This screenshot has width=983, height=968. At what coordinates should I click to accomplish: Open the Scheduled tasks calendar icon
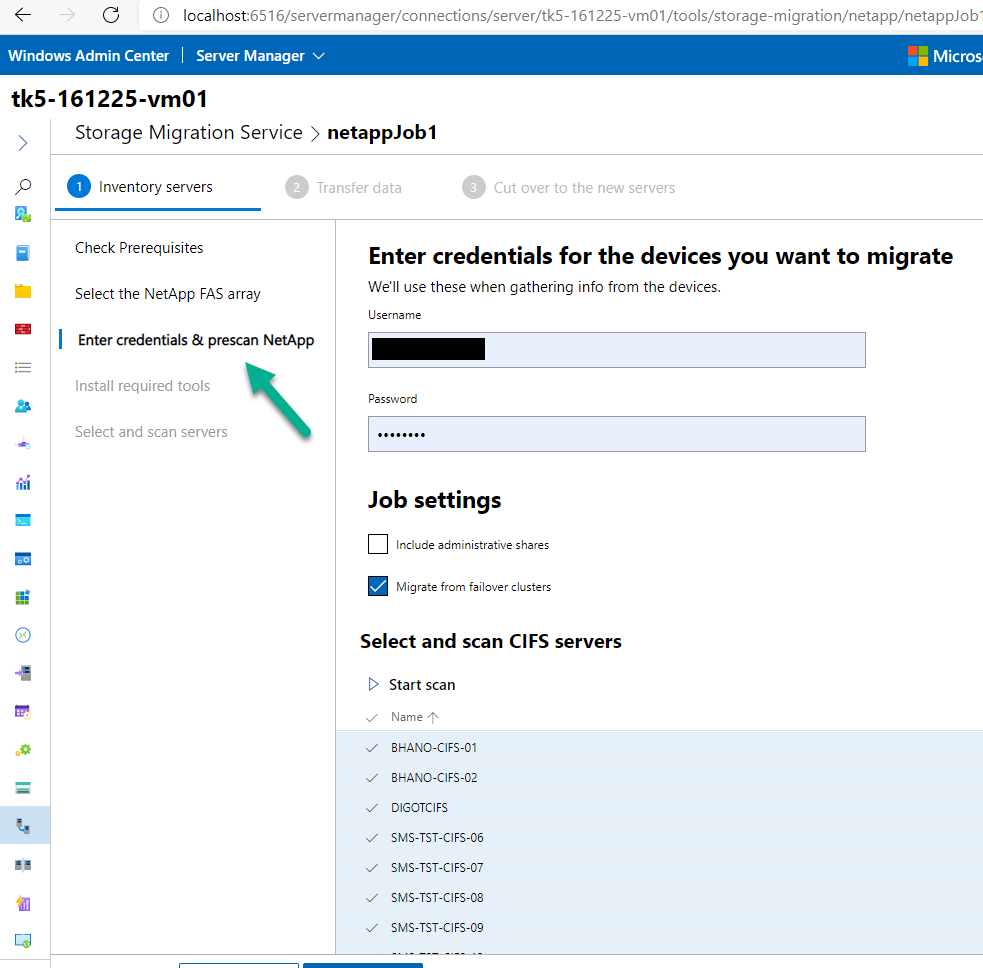(23, 712)
